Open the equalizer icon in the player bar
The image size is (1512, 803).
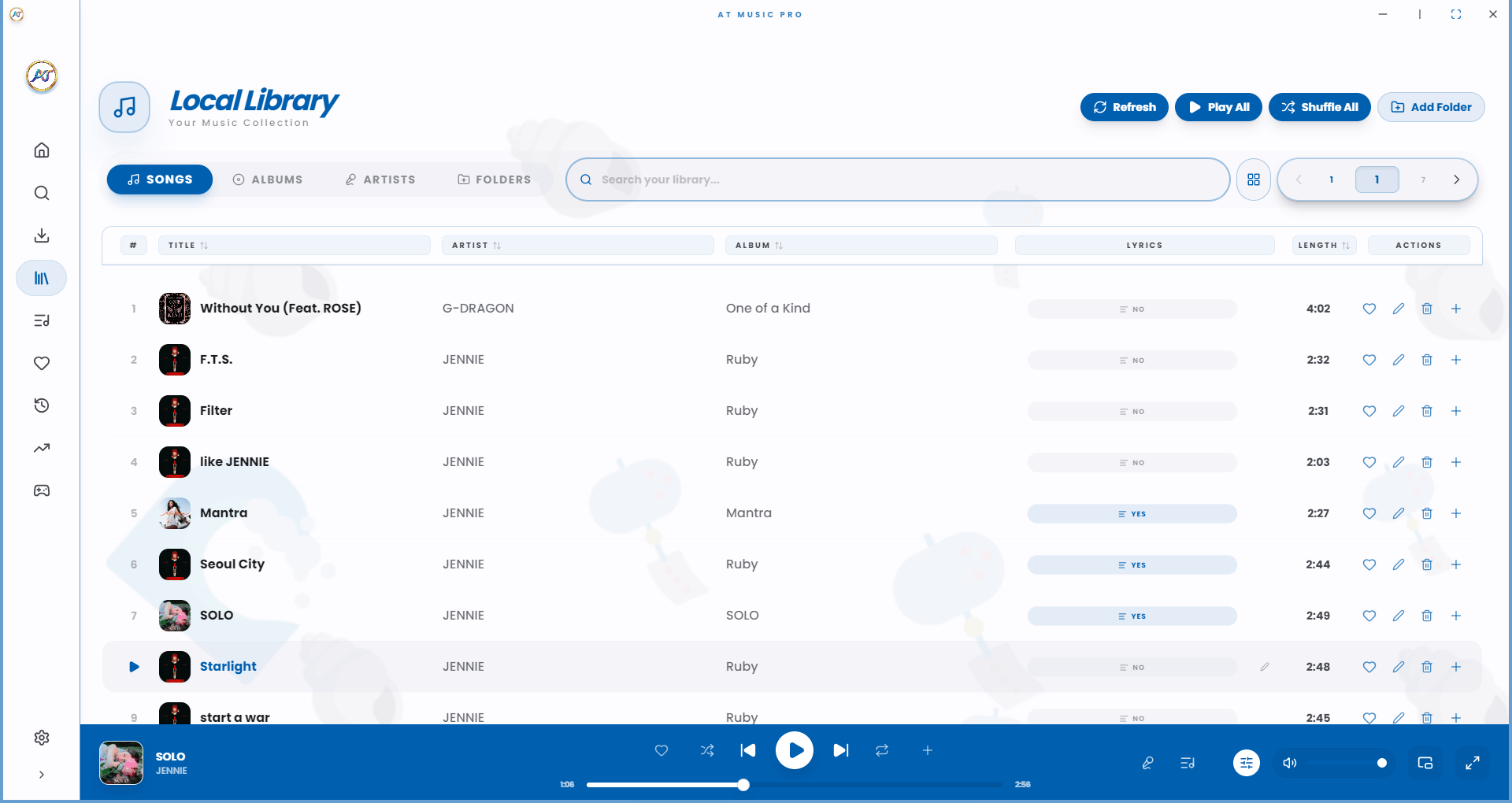[1245, 762]
